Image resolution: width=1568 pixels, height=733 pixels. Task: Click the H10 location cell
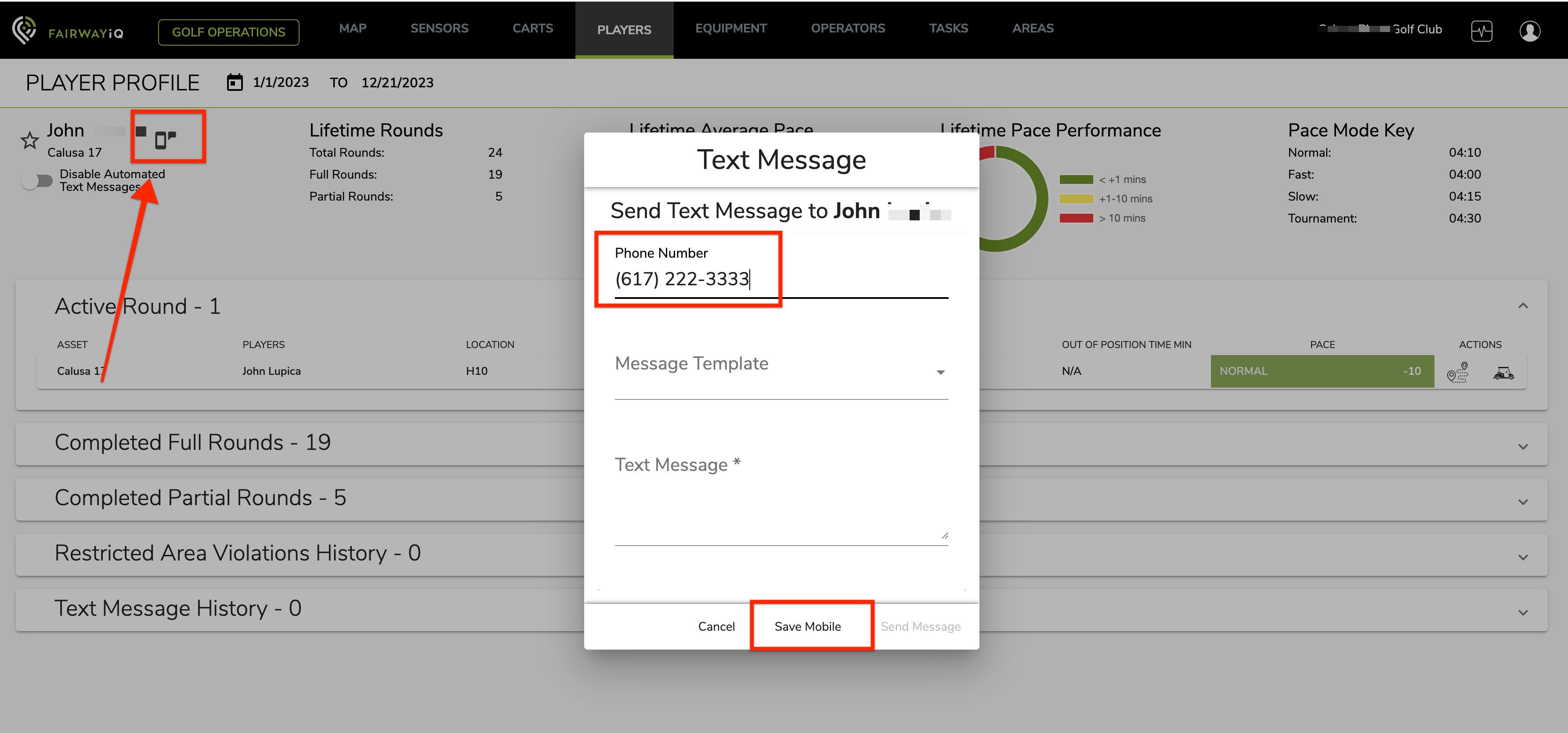[477, 371]
